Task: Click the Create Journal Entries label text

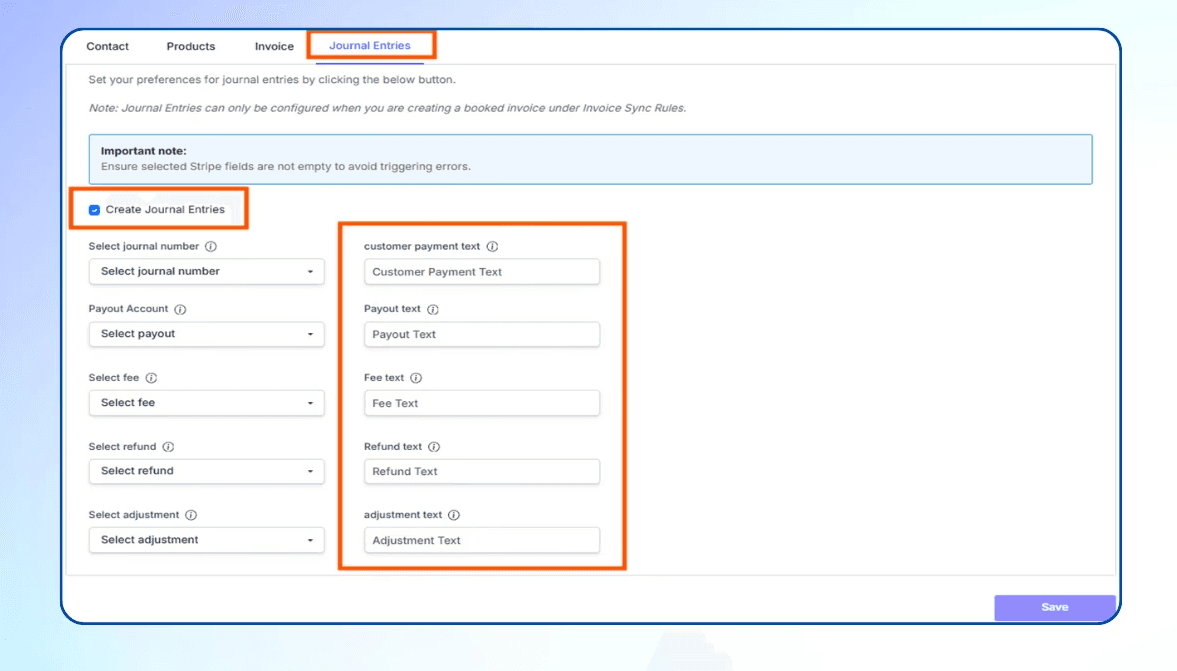Action: 165,209
